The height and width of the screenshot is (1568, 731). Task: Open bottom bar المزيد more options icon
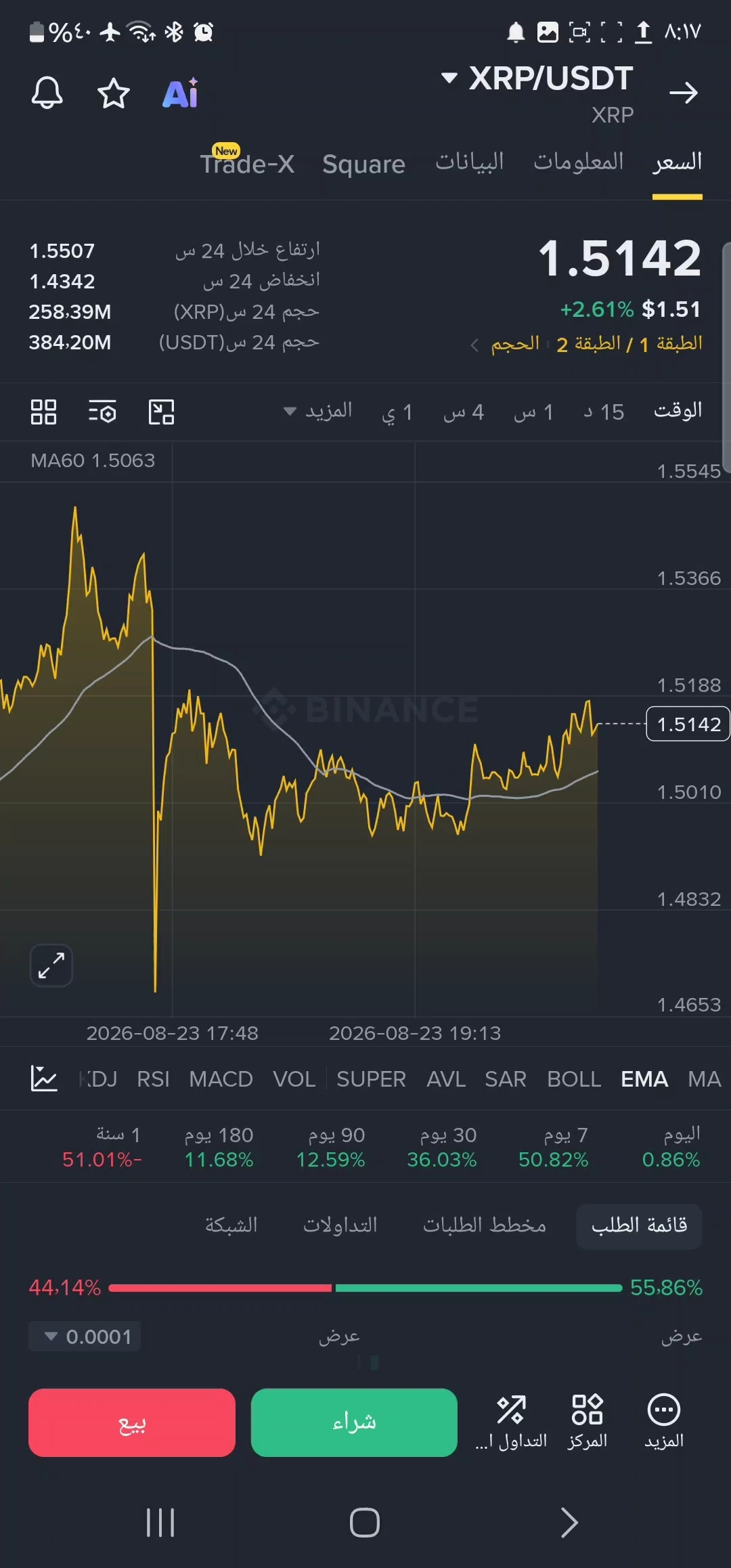click(664, 1422)
